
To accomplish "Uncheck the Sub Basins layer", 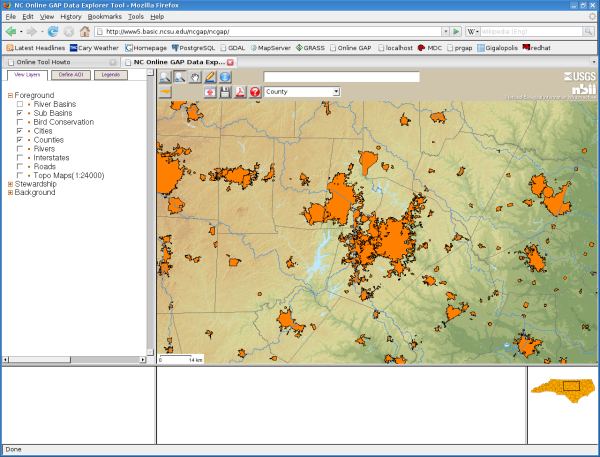I will tap(20, 113).
